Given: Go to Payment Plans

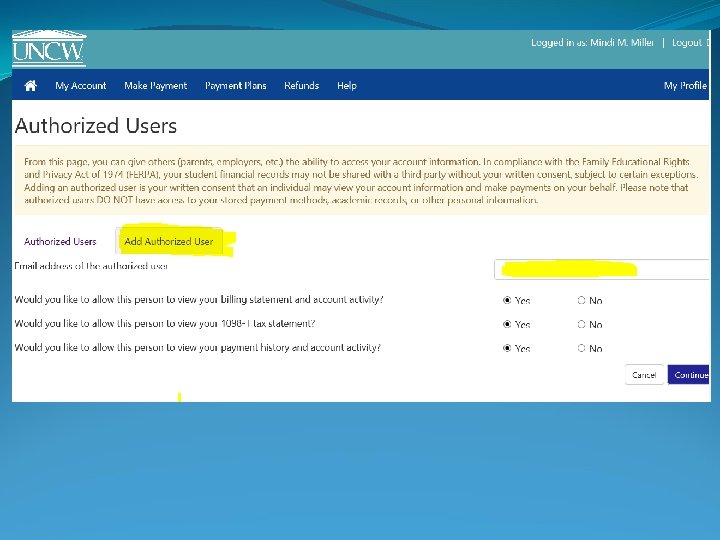Looking at the screenshot, I should click(x=236, y=85).
